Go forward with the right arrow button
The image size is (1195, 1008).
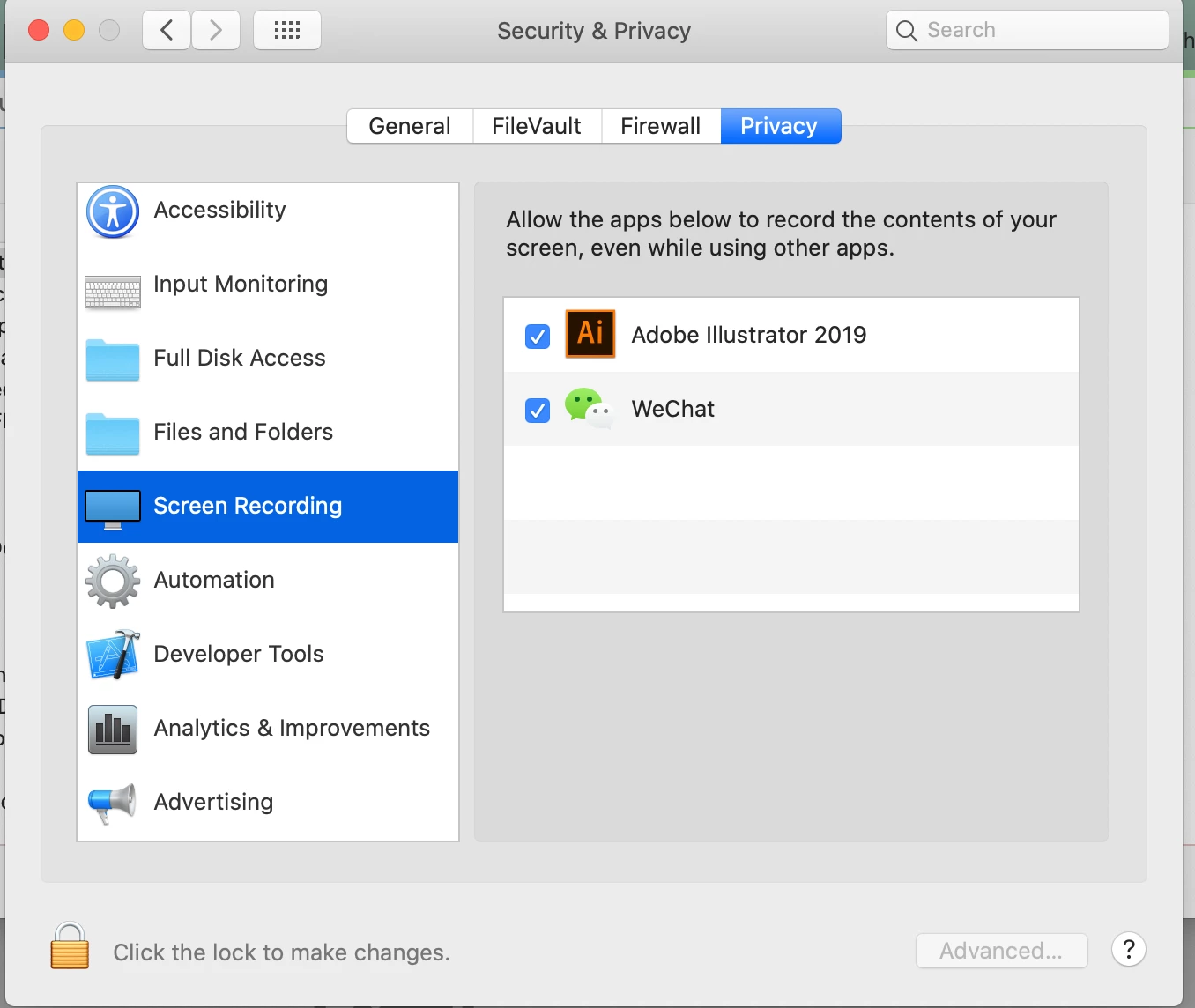click(x=216, y=31)
